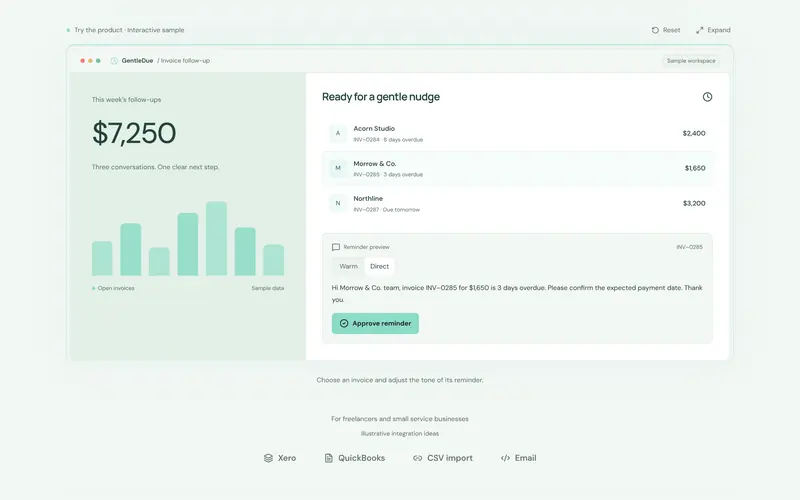Choose the Northline invoice due tomorrow

[517, 203]
